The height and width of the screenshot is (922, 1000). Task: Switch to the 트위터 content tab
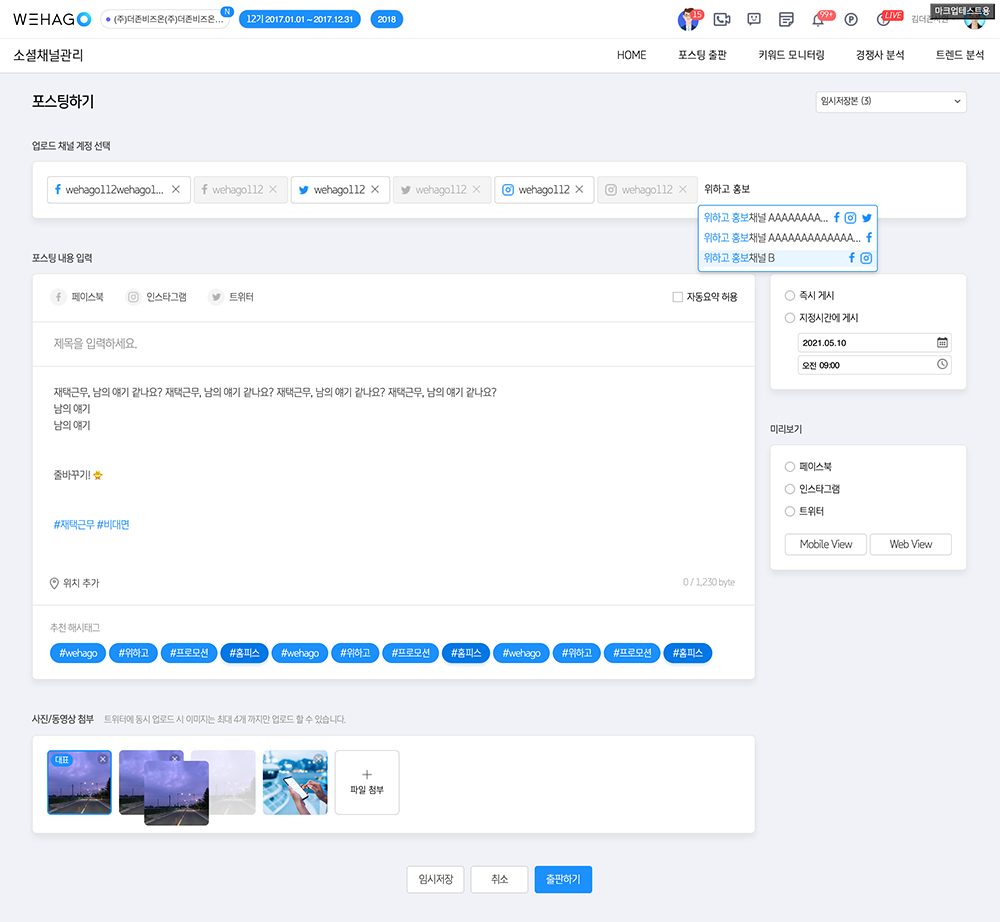pos(231,297)
